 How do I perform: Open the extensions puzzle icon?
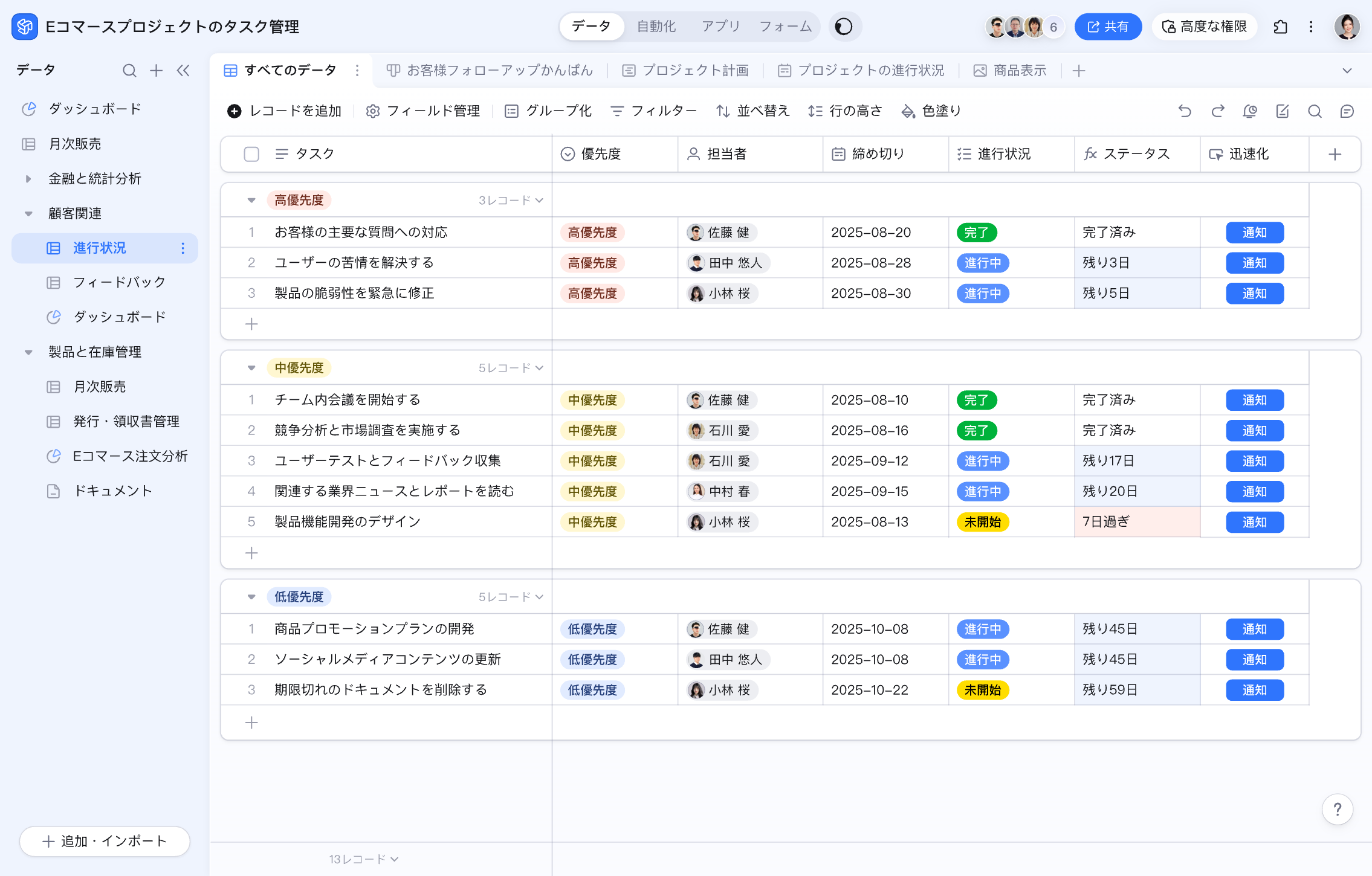[1280, 27]
